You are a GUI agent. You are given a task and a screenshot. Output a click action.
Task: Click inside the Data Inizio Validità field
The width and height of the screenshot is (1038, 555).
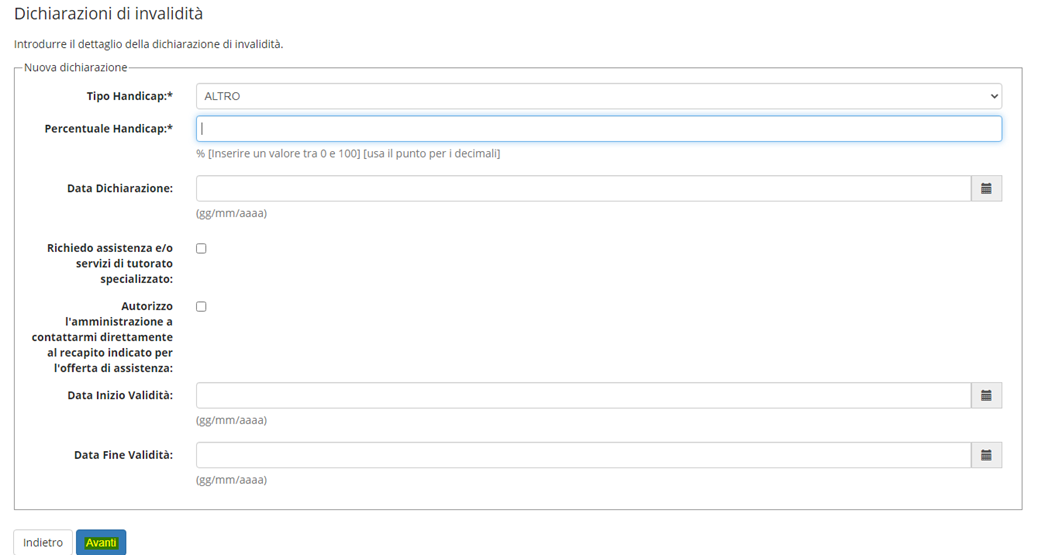tap(583, 395)
